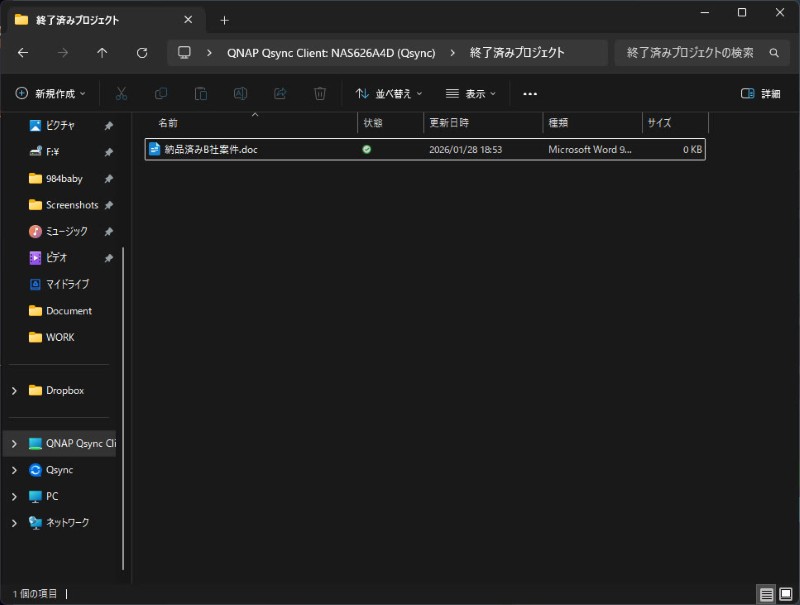Click the Copy icon in toolbar
This screenshot has height=605, width=800.
point(161,93)
